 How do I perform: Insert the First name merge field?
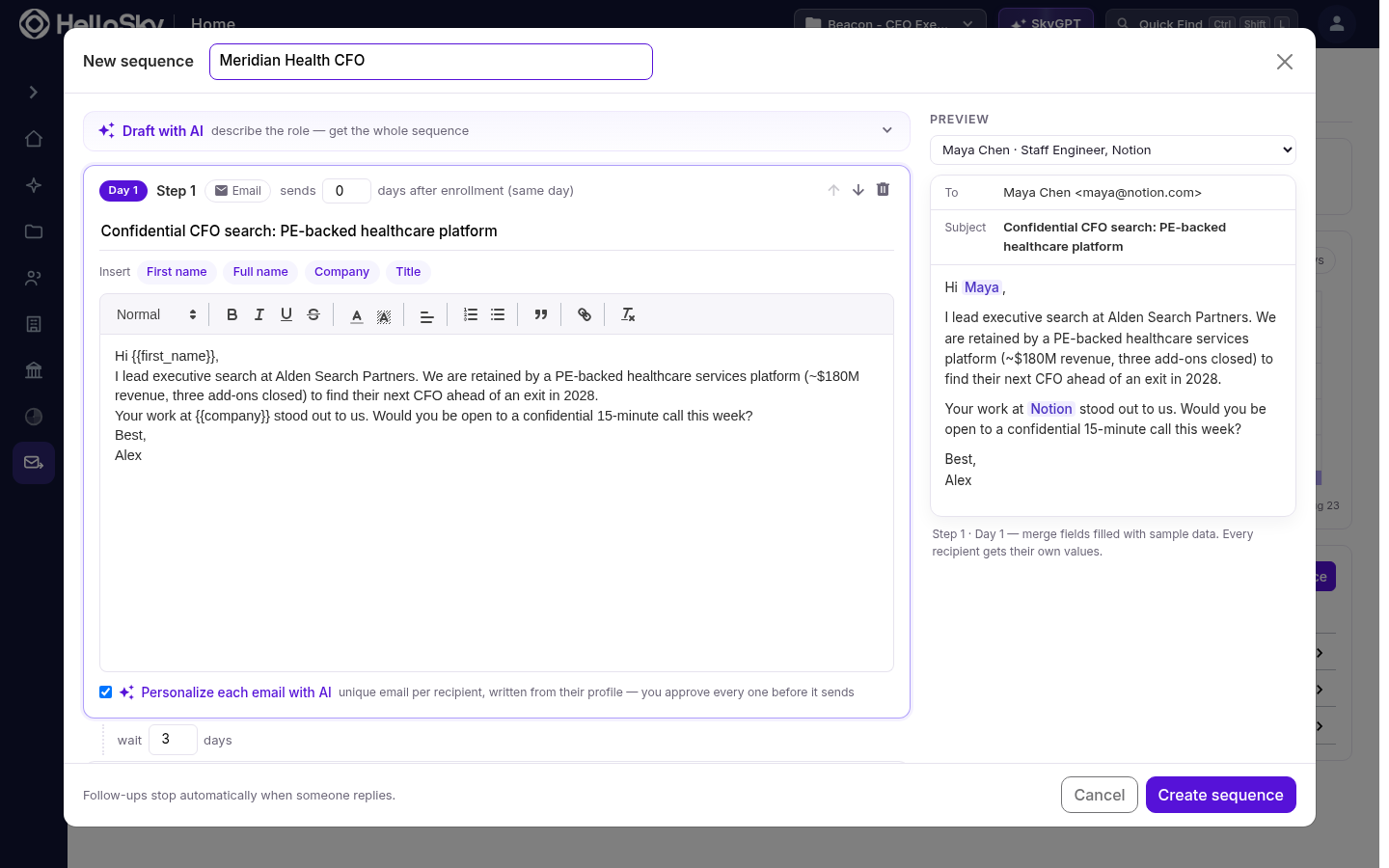[x=177, y=272]
